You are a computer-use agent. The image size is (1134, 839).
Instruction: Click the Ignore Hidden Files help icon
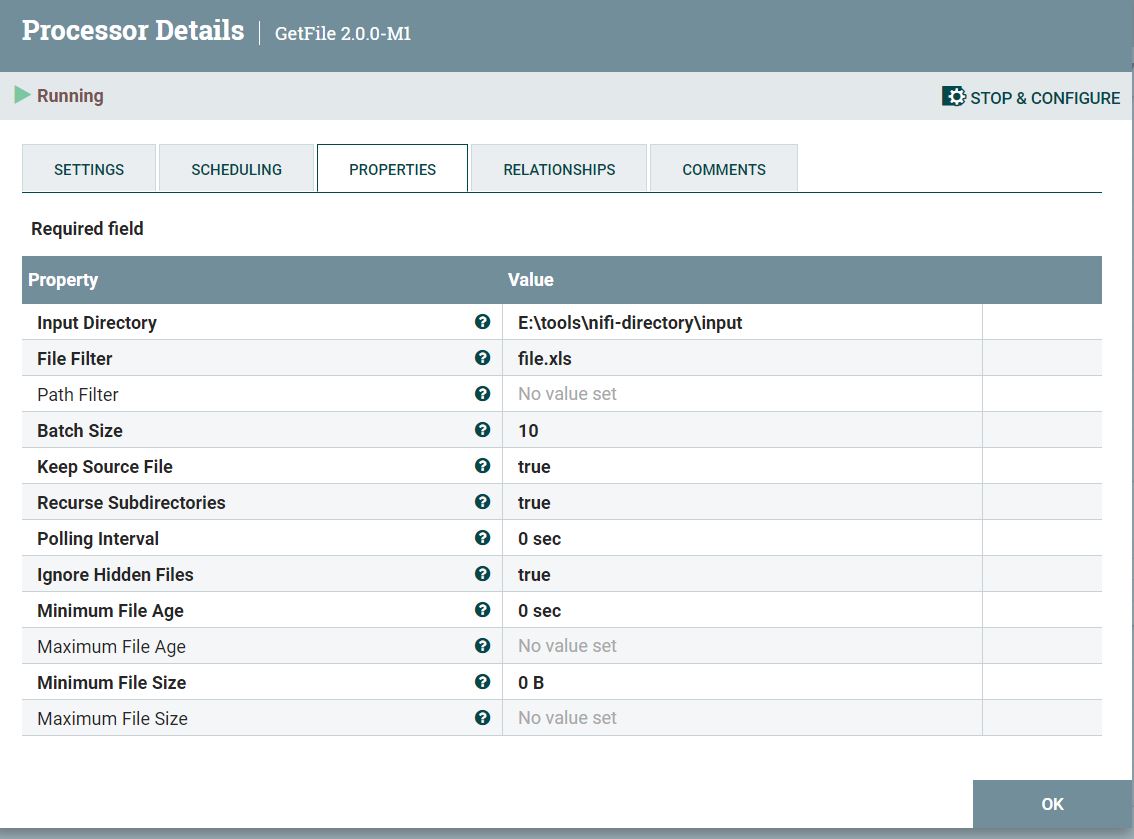(483, 574)
